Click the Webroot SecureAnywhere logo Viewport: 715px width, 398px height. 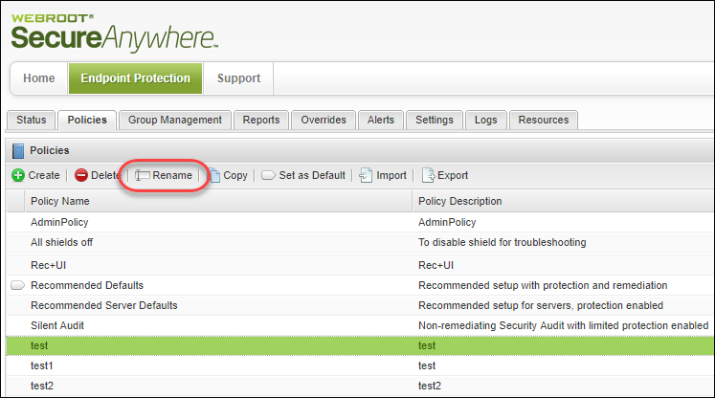[x=114, y=33]
